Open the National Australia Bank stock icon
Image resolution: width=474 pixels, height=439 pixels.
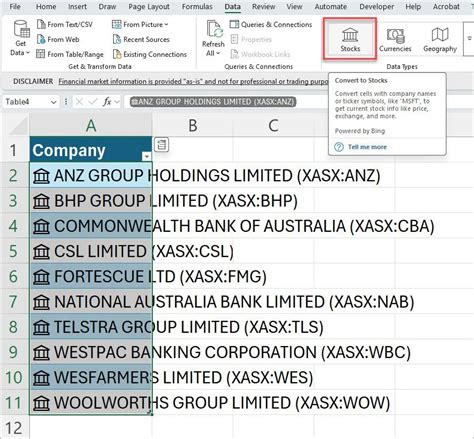point(41,302)
